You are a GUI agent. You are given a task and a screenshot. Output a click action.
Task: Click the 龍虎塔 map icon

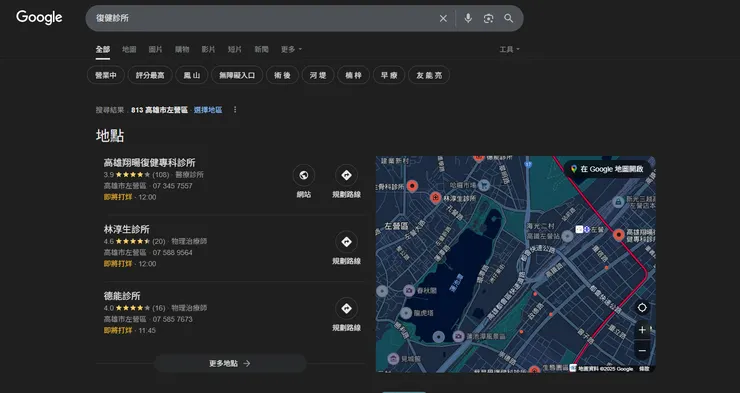point(406,312)
